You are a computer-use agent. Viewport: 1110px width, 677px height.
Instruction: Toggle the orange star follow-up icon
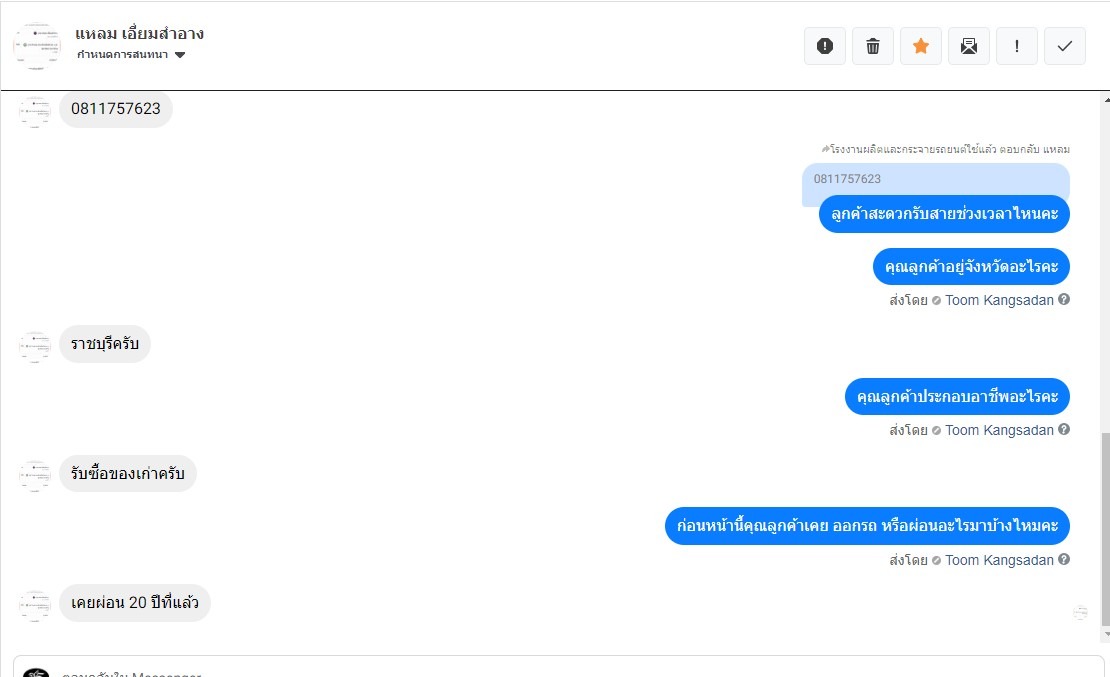921,46
